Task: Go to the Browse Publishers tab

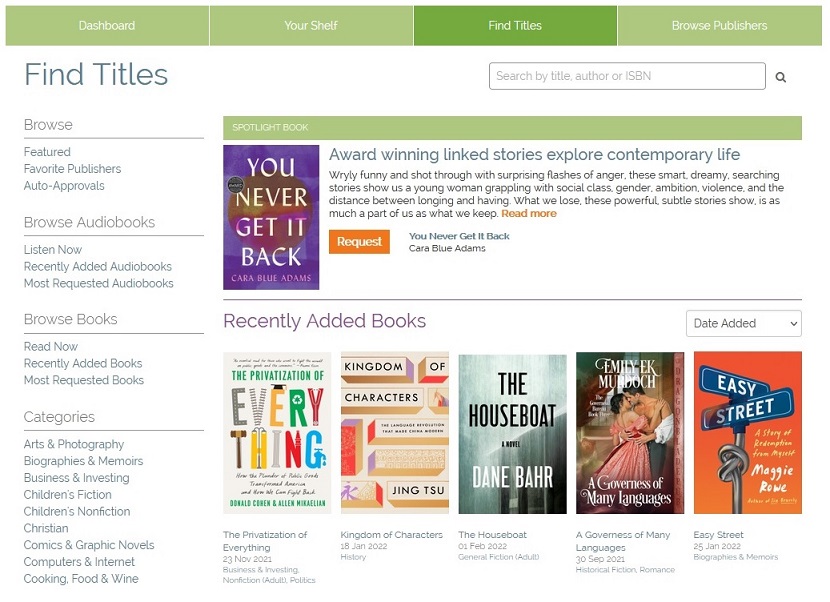Action: point(719,26)
